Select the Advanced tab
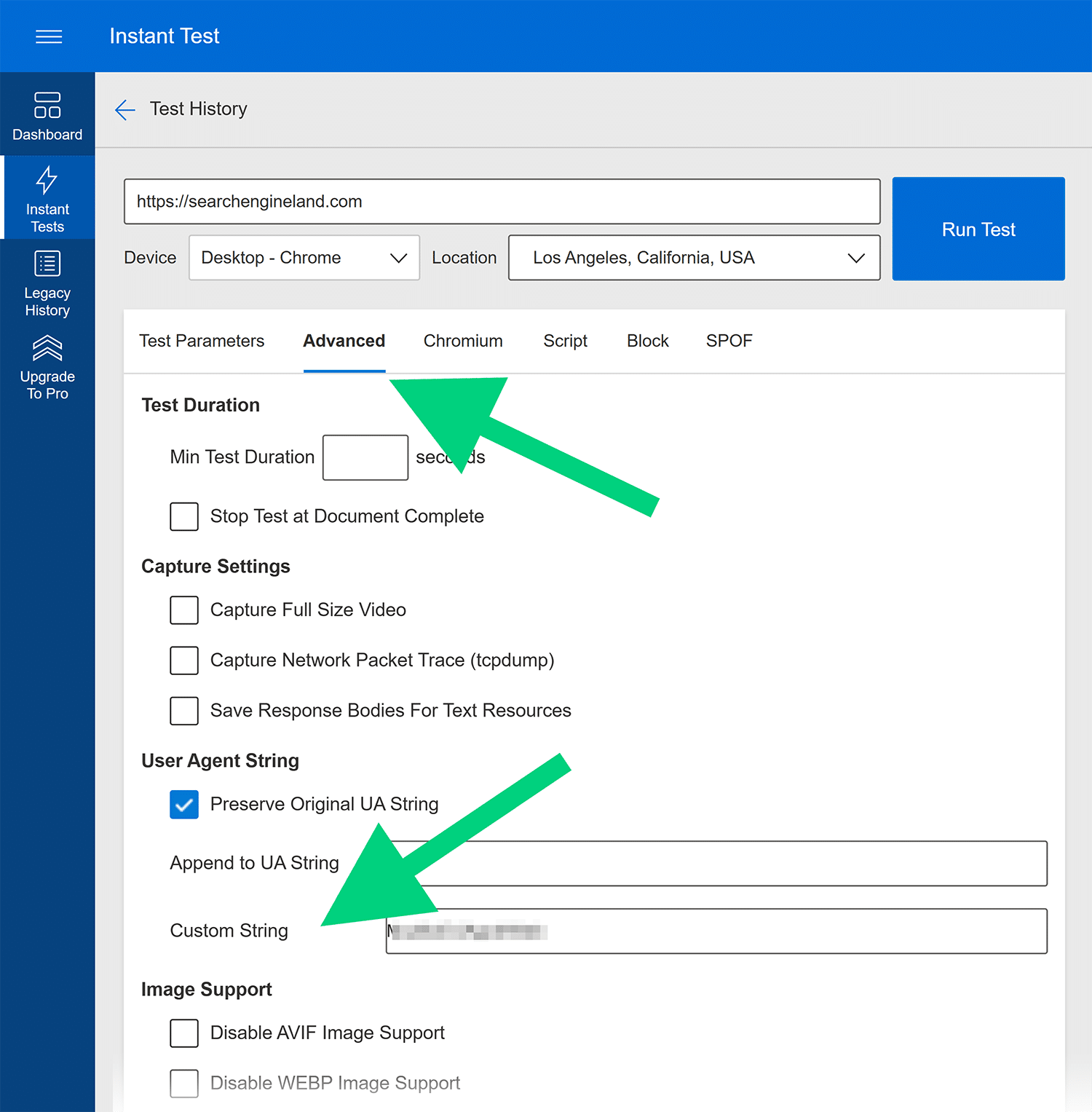This screenshot has width=1092, height=1112. pos(344,341)
